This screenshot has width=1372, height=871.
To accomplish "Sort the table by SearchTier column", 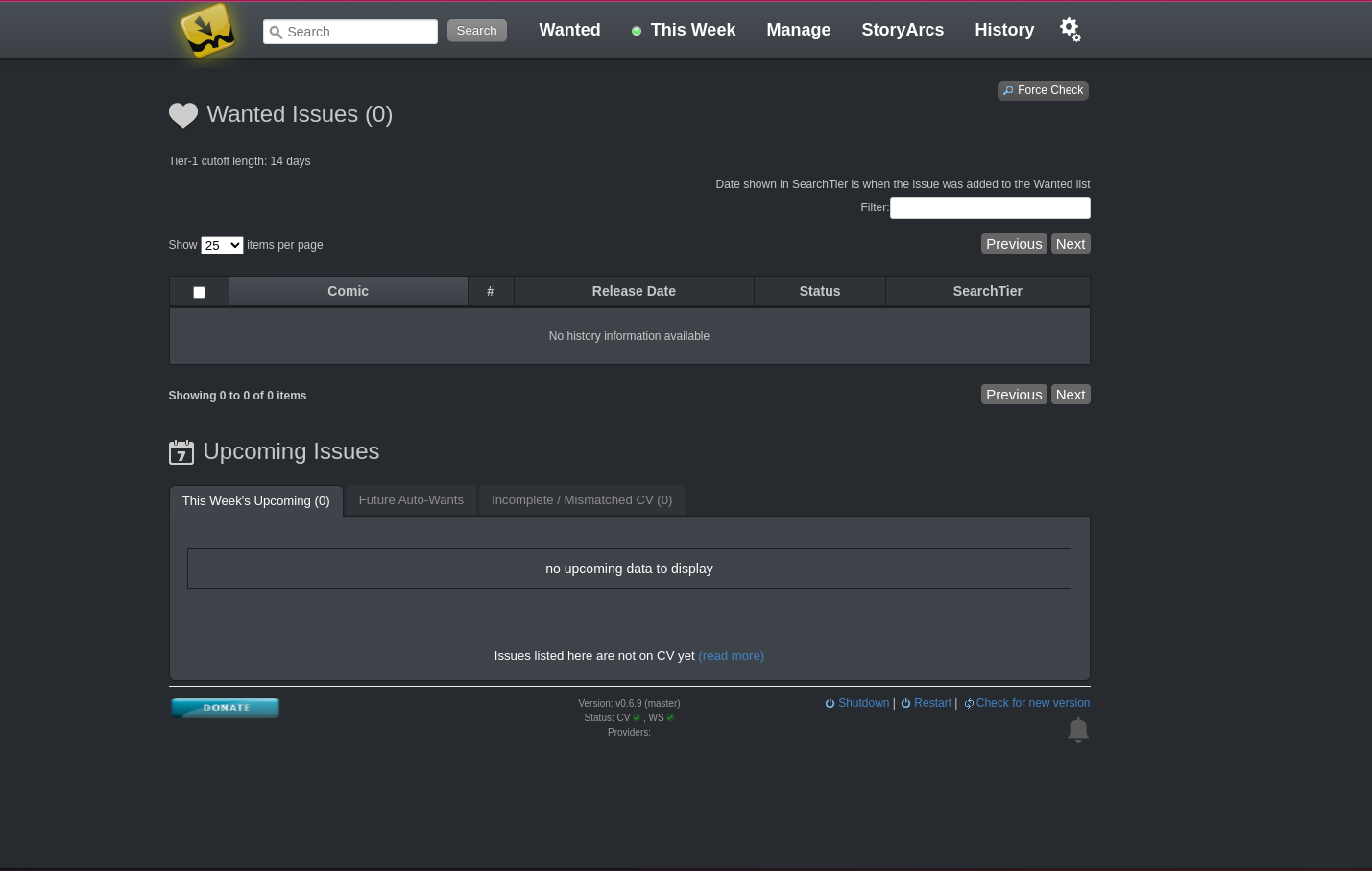I will tap(987, 291).
